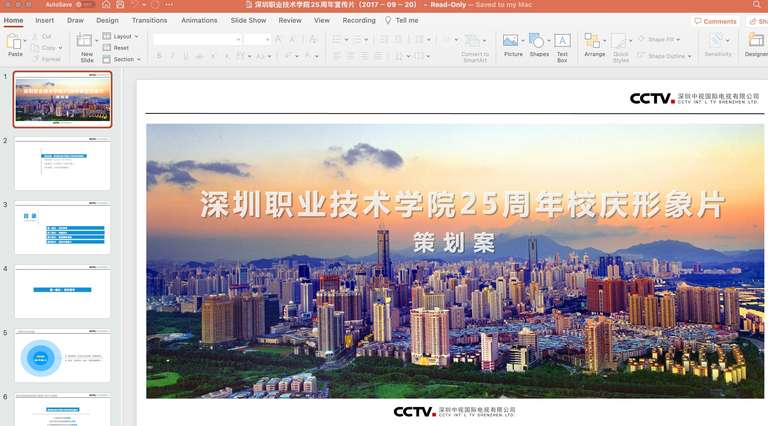This screenshot has height=426, width=768.
Task: Open the Shape Outline dropdown
Action: tap(664, 56)
